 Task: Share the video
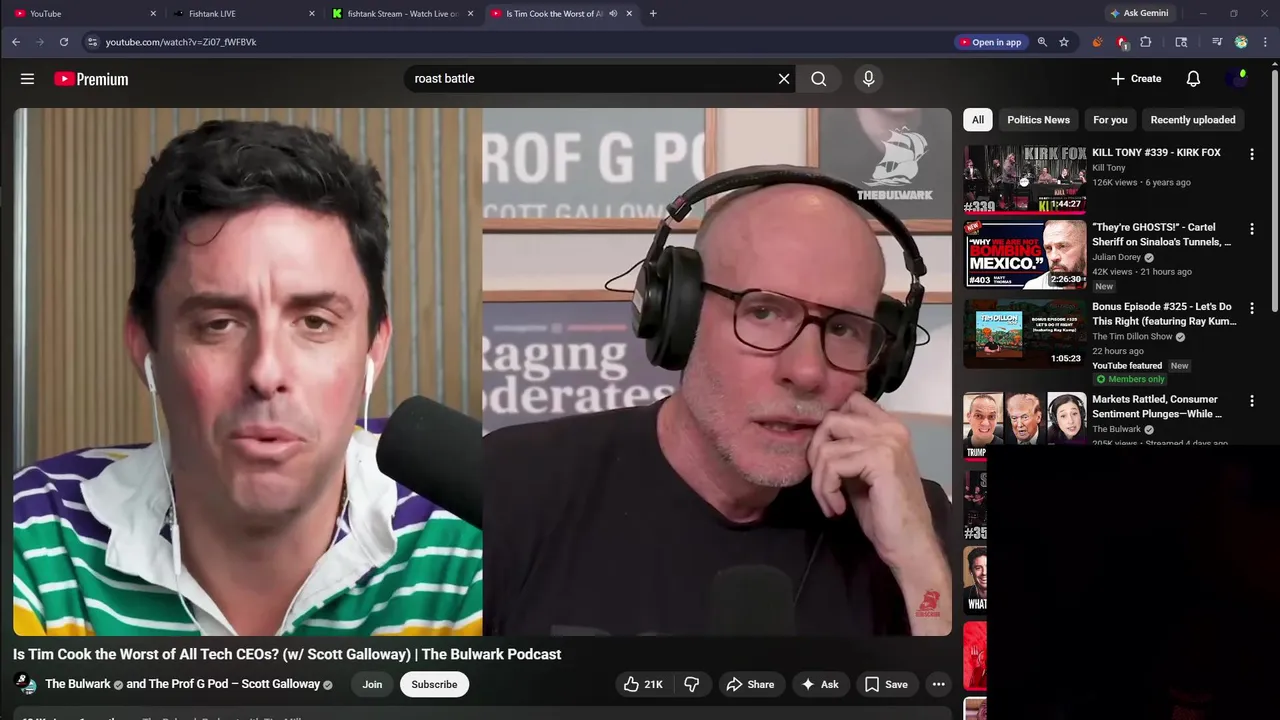click(x=750, y=684)
